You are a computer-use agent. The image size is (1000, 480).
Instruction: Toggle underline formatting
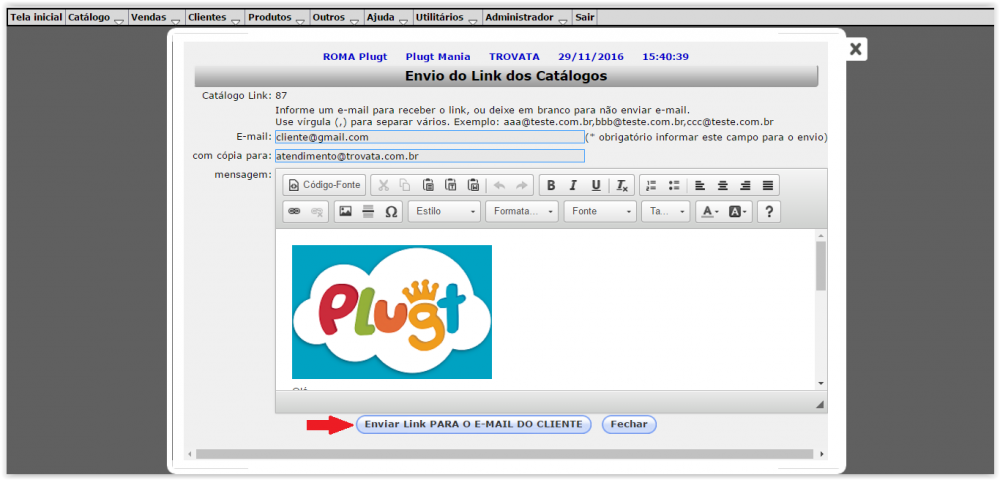pyautogui.click(x=596, y=185)
